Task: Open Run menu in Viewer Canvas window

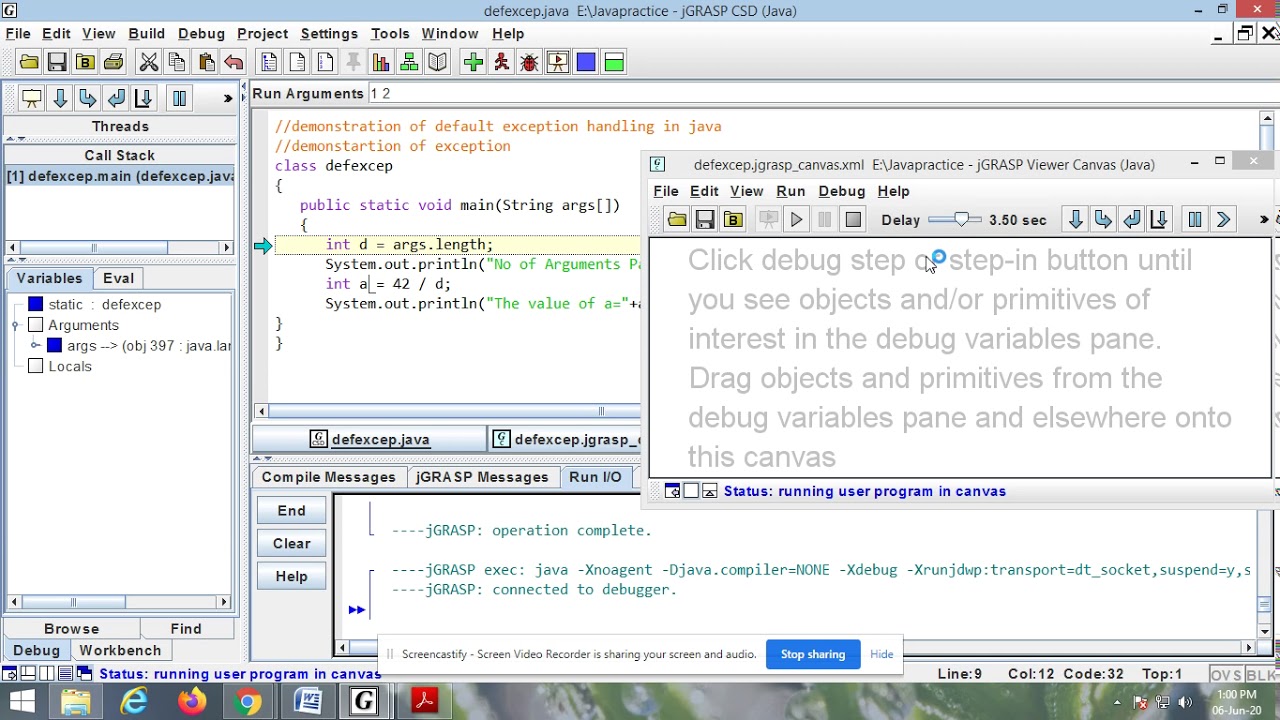Action: click(791, 191)
